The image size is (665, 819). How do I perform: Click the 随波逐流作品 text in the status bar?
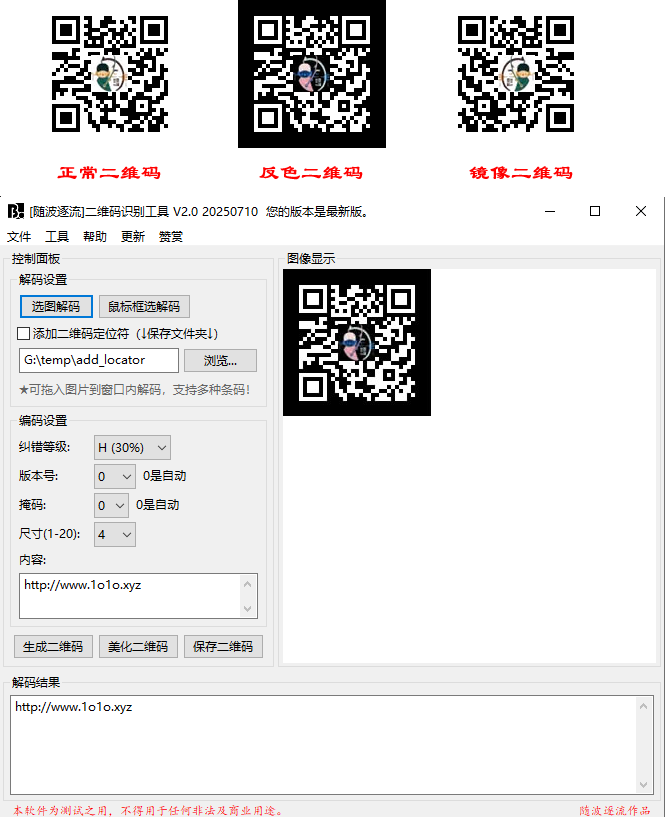[615, 810]
